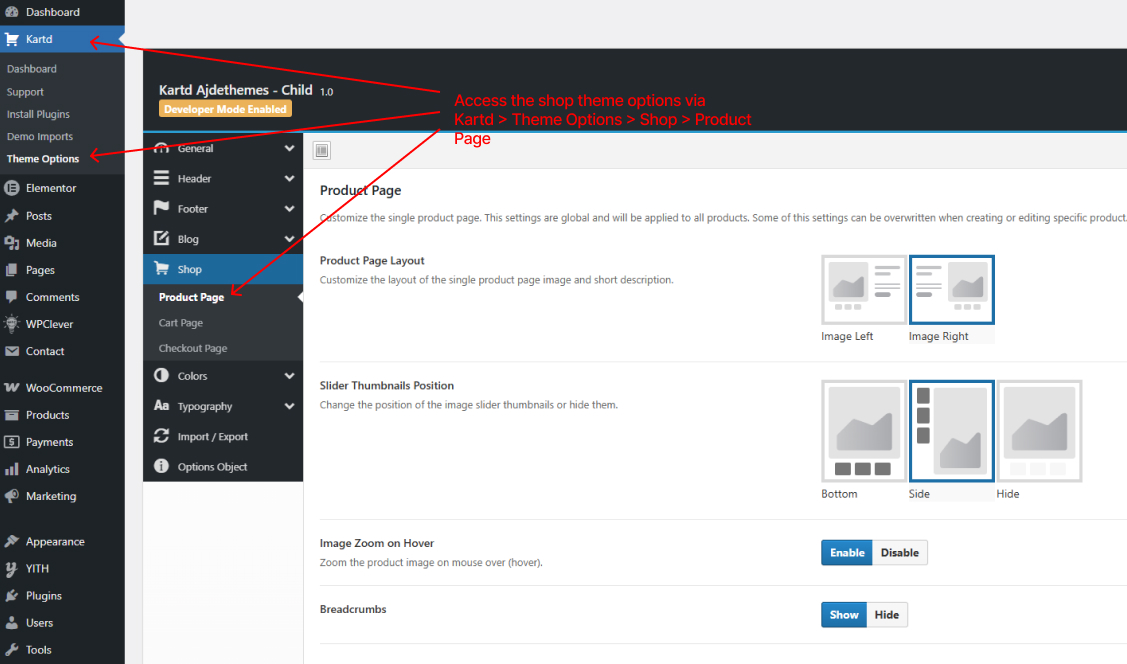This screenshot has width=1127, height=664.
Task: Select the Footer flag icon
Action: tap(162, 208)
